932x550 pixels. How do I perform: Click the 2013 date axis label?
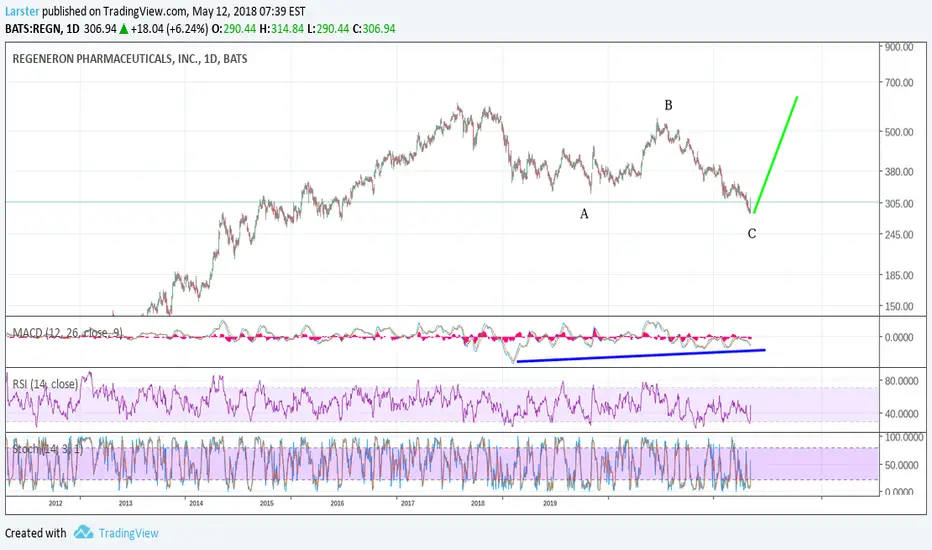(125, 503)
